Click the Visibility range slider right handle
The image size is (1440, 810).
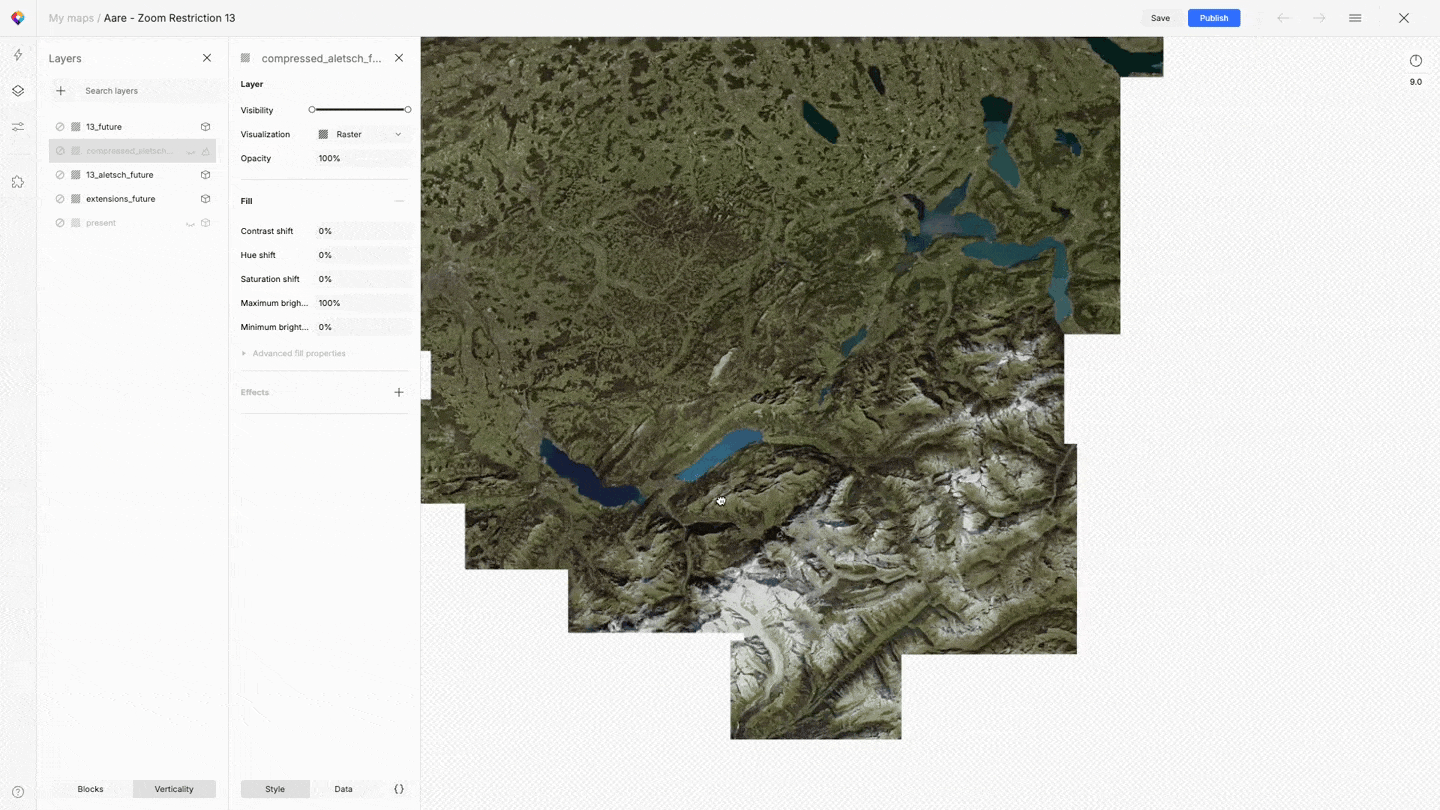click(x=408, y=110)
